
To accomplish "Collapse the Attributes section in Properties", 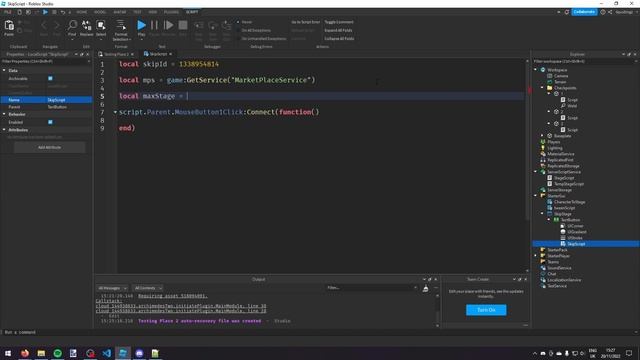I will pyautogui.click(x=4, y=130).
